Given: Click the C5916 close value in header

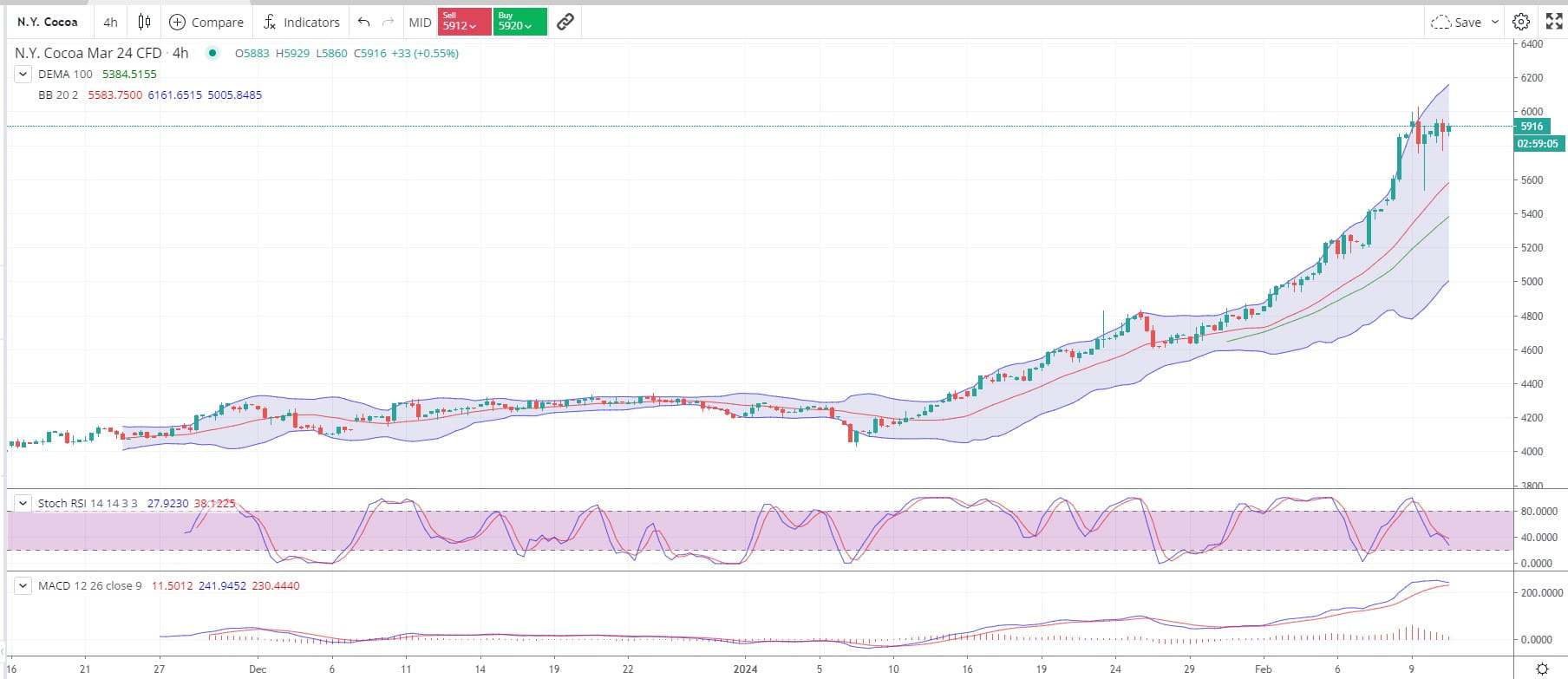Looking at the screenshot, I should (x=369, y=53).
